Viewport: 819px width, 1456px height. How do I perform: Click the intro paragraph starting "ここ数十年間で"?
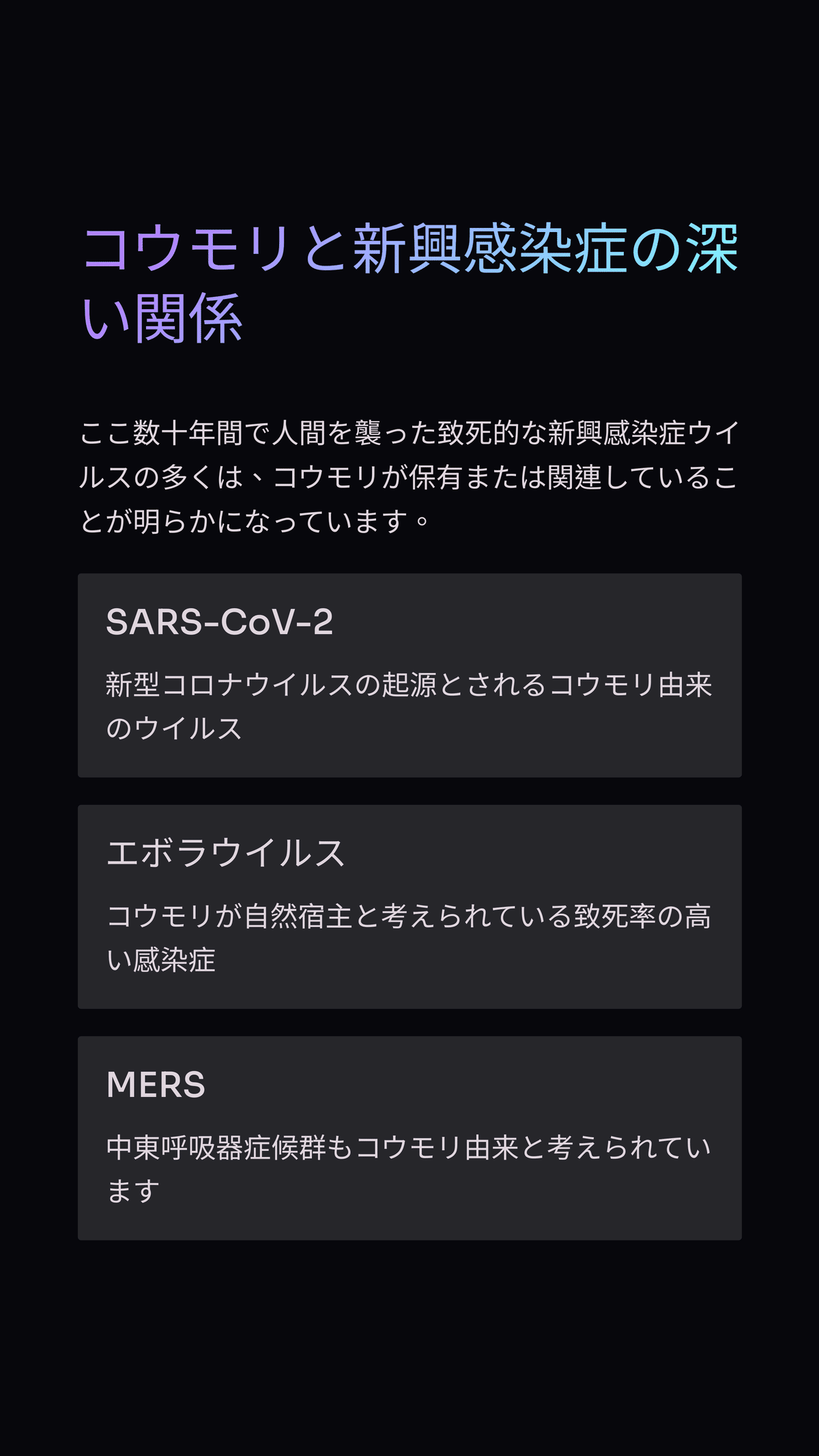point(408,477)
